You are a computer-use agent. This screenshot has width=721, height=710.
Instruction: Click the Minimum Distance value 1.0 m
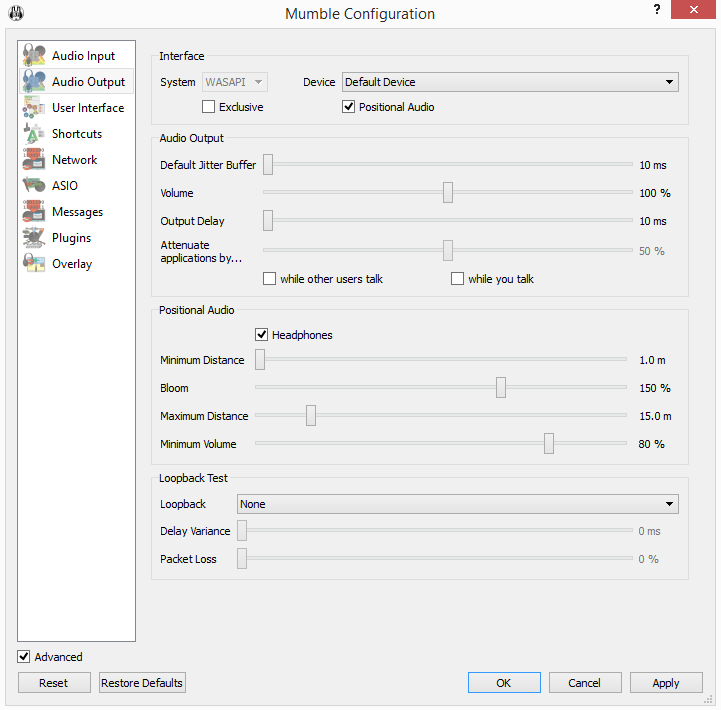[652, 360]
